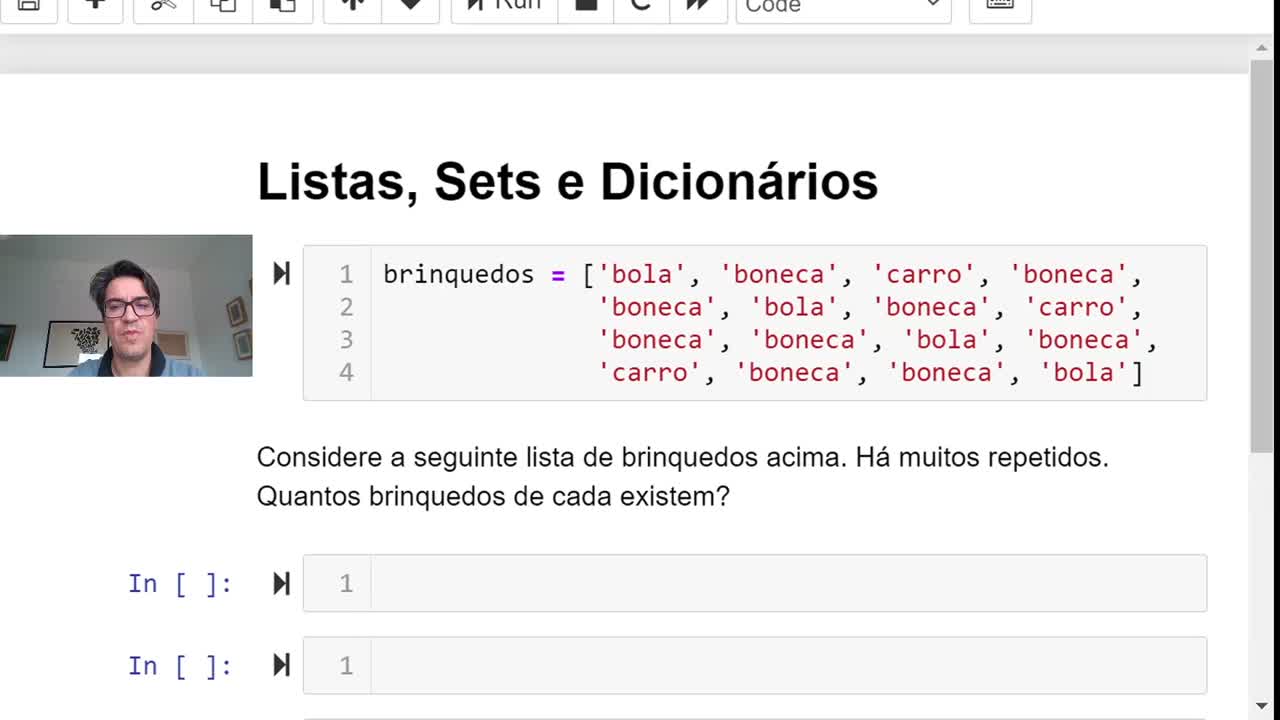Interrupt the kernel with stop icon

pyautogui.click(x=586, y=6)
